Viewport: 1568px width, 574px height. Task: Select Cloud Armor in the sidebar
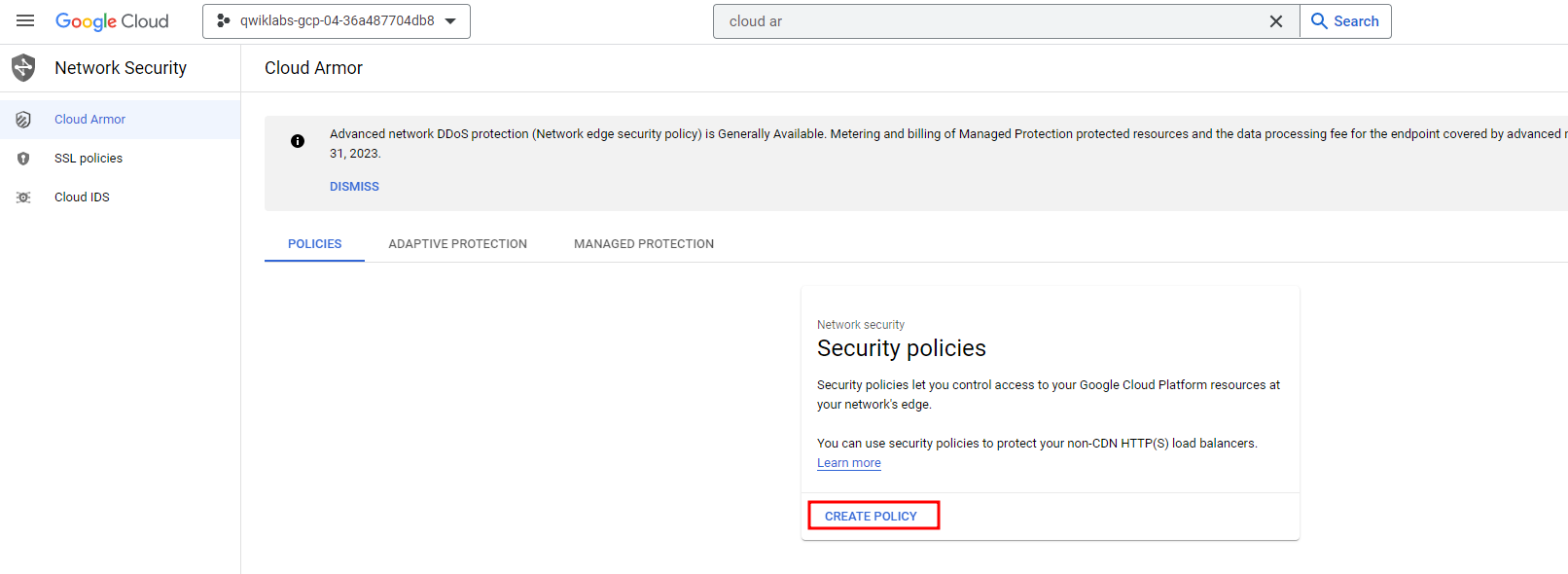(x=121, y=120)
